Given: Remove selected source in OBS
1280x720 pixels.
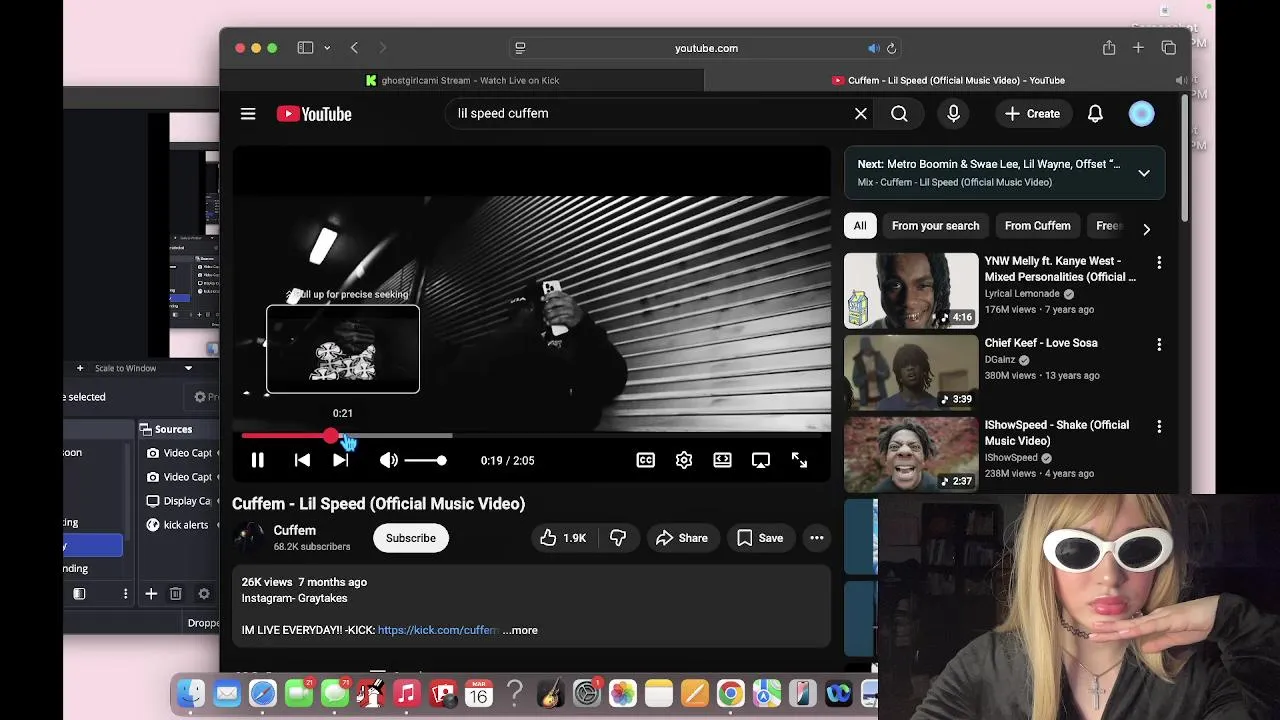Looking at the screenshot, I should click(175, 594).
